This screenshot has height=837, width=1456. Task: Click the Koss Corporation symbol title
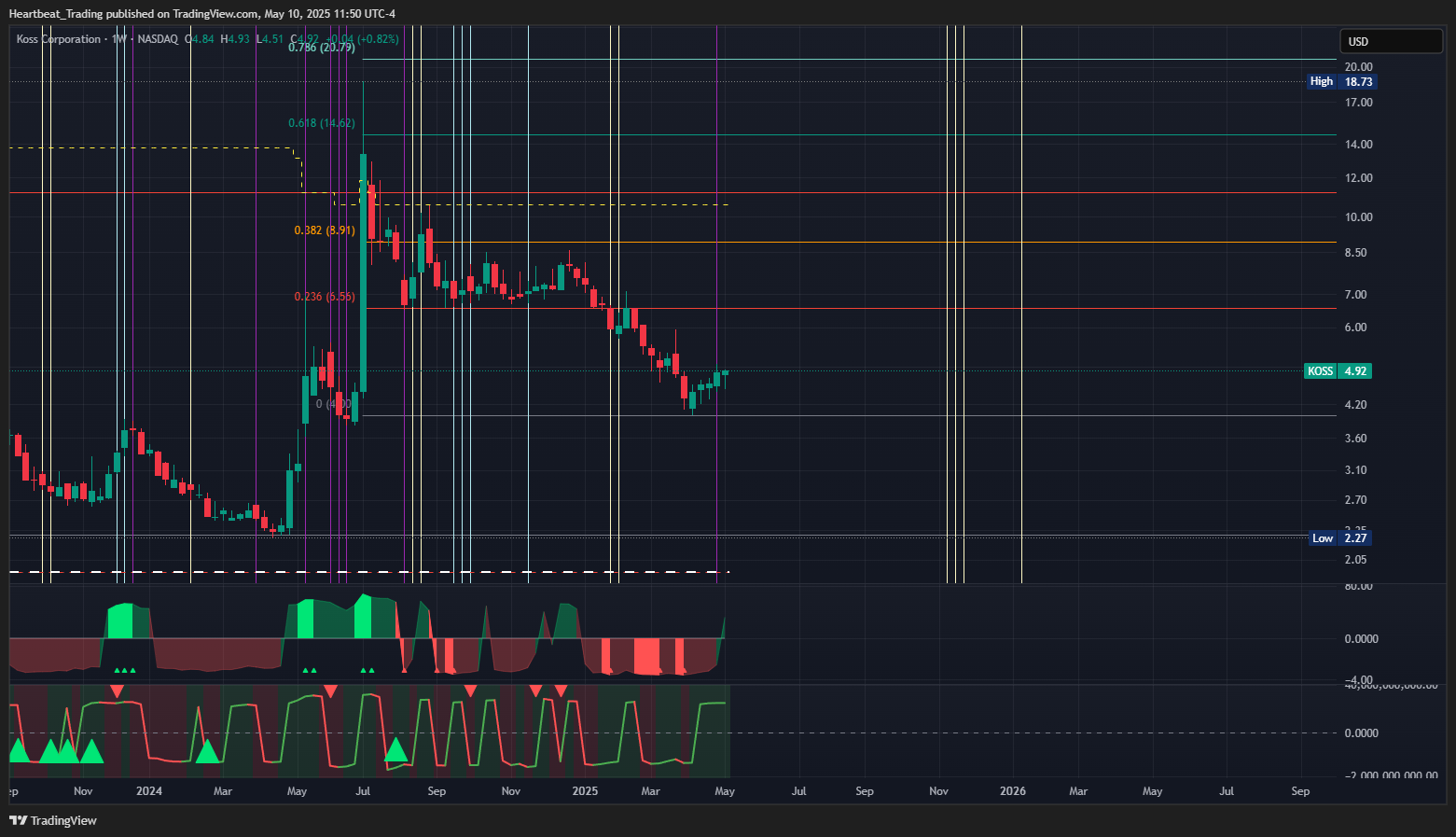[x=59, y=39]
